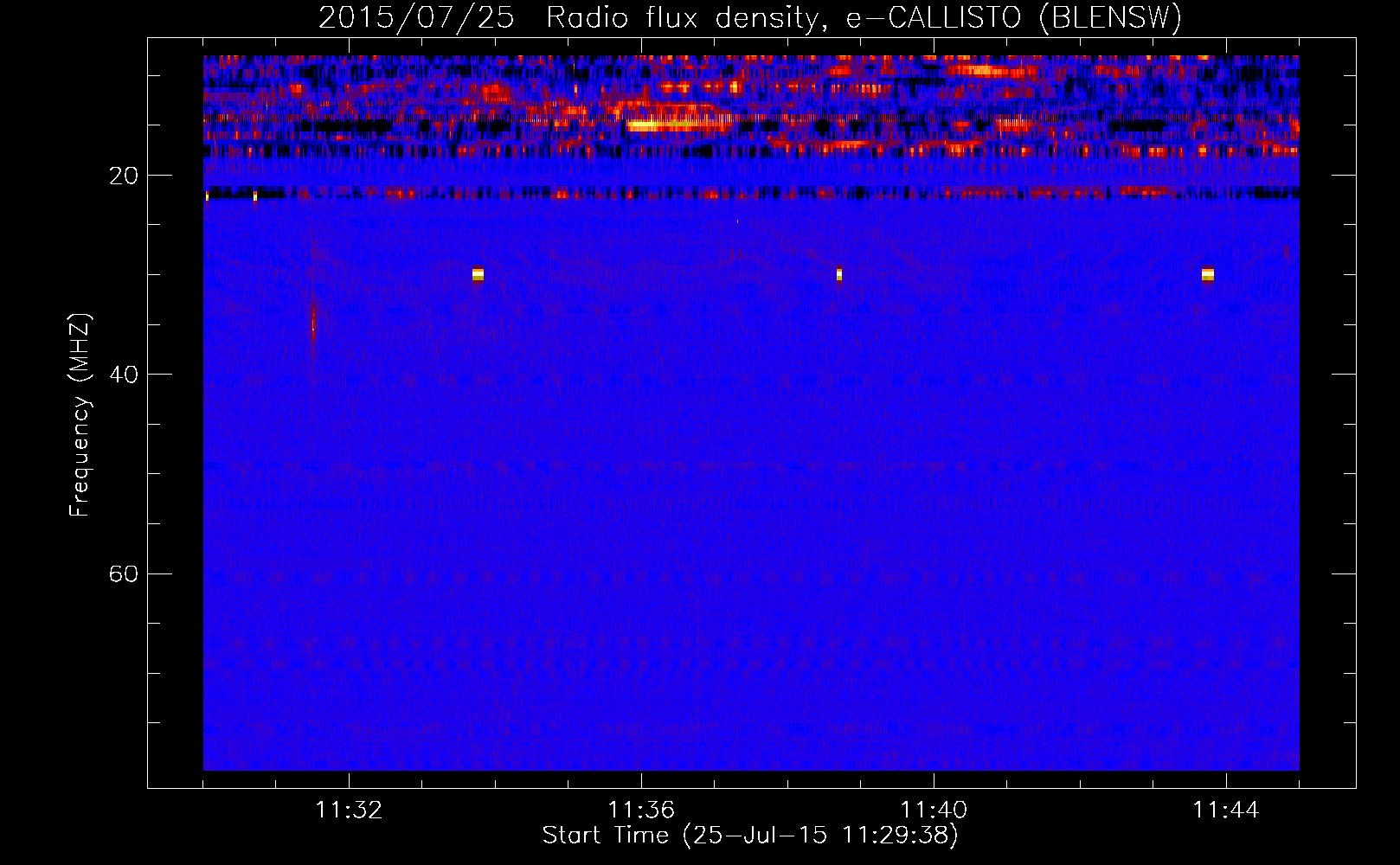Click the bright calibration marker near 11:43
This screenshot has width=1400, height=865.
(x=1208, y=274)
